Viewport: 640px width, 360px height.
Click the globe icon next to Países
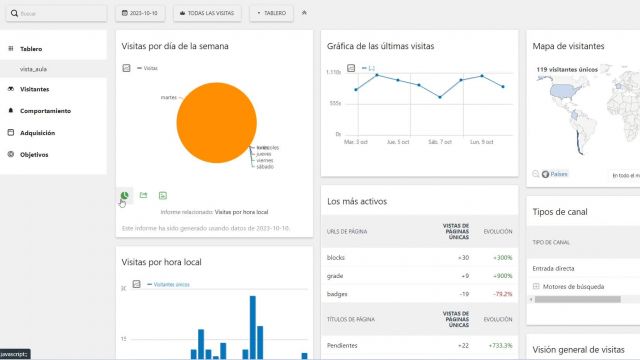pyautogui.click(x=545, y=174)
